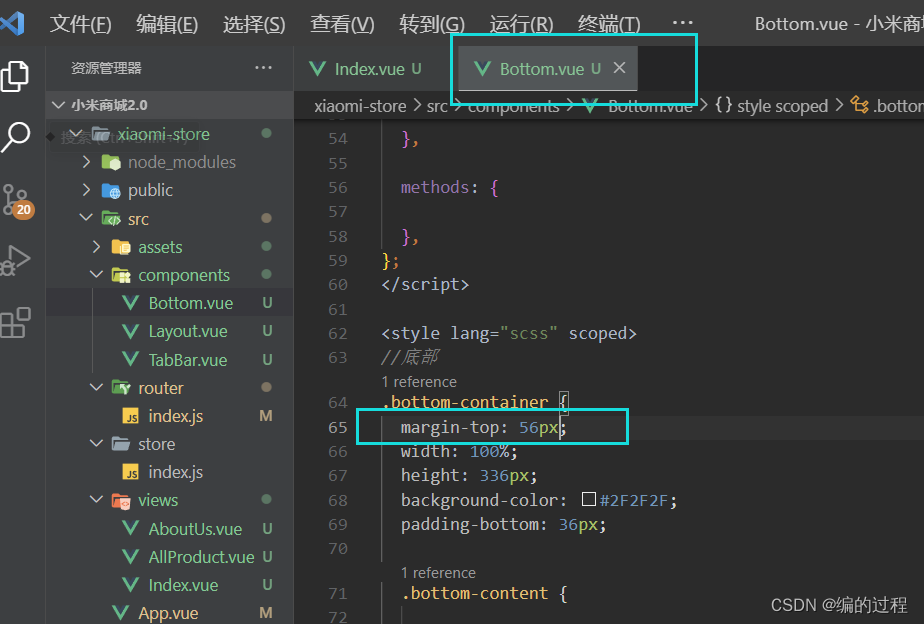Open the Explorer view in activity bar

point(15,76)
